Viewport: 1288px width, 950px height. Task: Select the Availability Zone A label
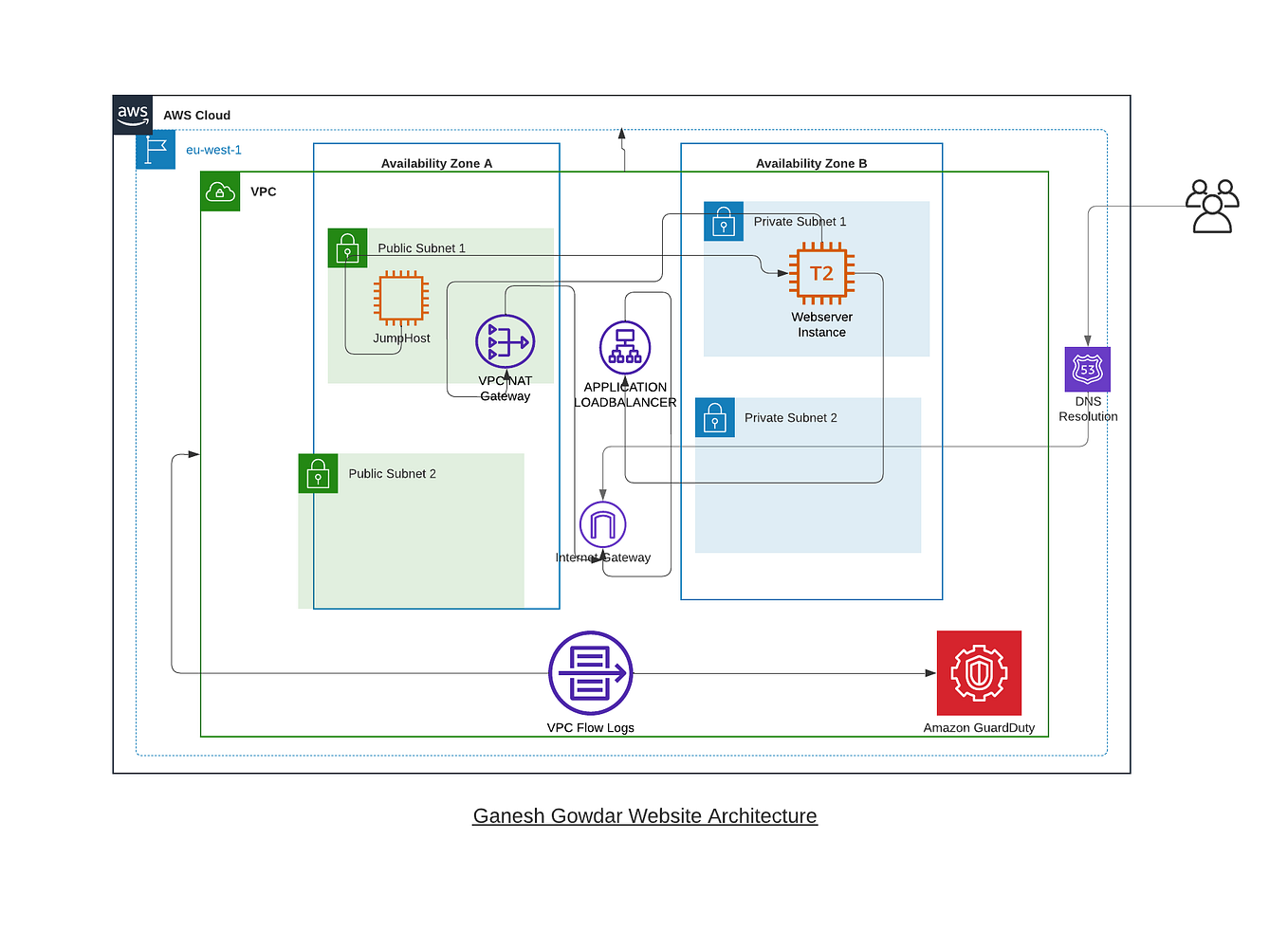(x=436, y=163)
